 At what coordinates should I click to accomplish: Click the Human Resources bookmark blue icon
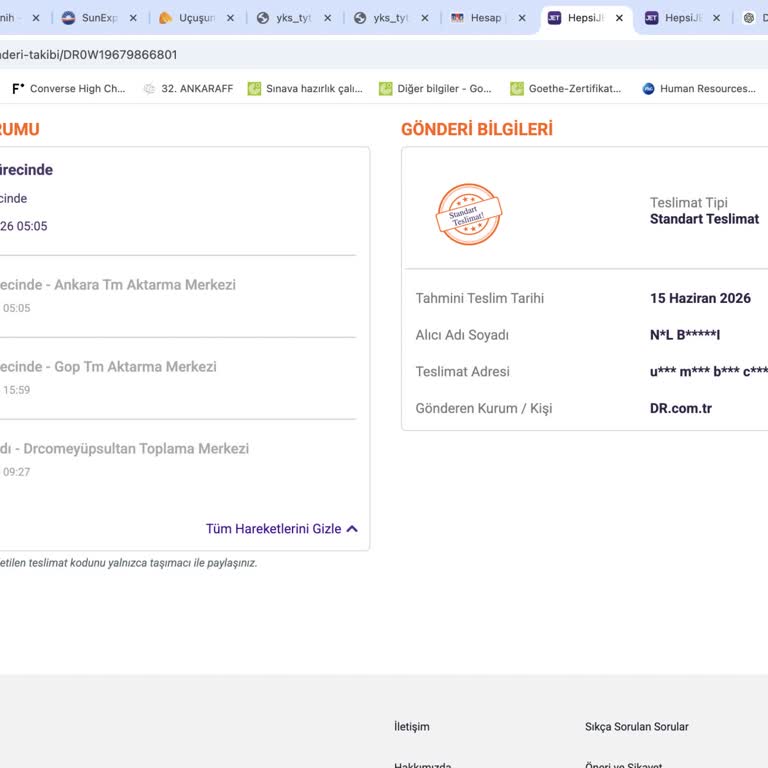648,89
